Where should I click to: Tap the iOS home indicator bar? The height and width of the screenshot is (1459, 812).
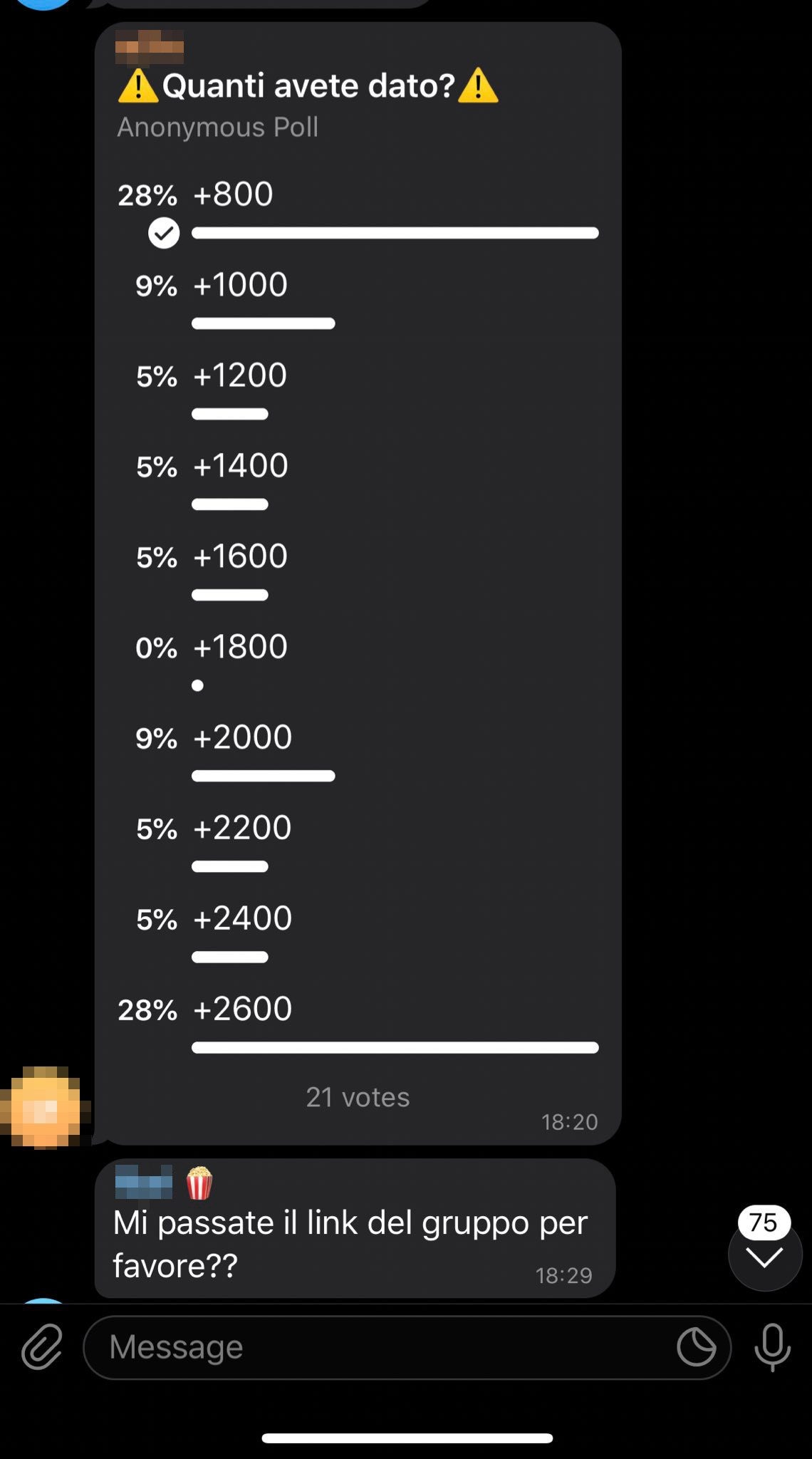pyautogui.click(x=407, y=1438)
